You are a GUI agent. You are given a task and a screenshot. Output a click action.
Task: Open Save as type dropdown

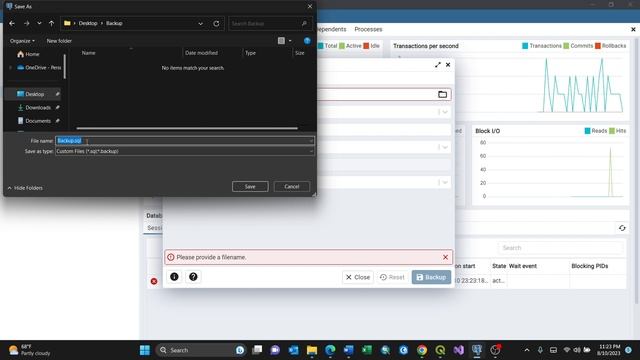pyautogui.click(x=184, y=151)
